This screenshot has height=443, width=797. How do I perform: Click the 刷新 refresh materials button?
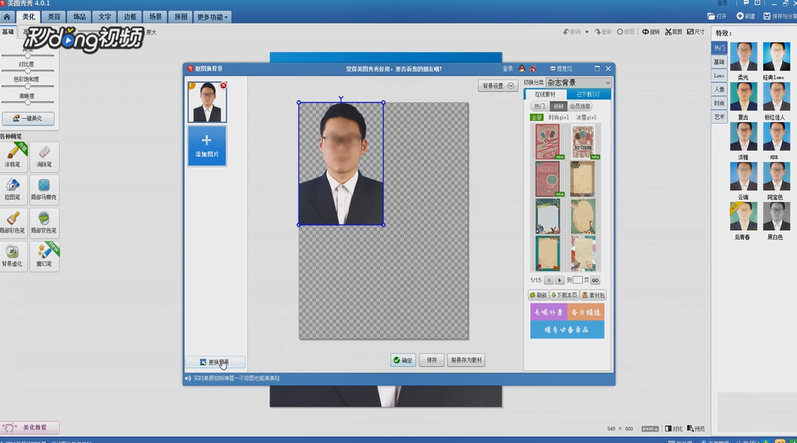(538, 295)
